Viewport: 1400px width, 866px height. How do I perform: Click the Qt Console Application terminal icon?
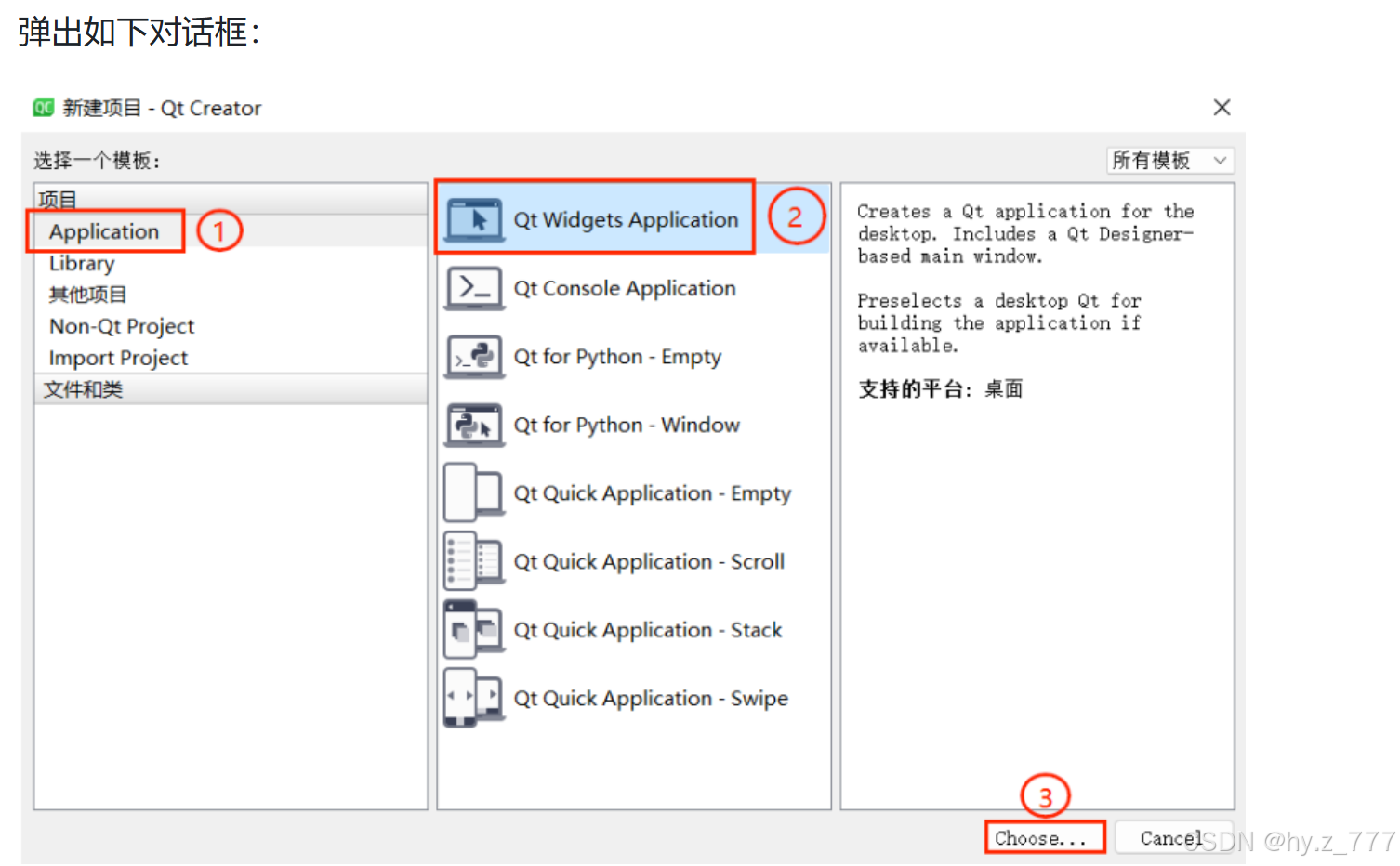click(x=475, y=288)
